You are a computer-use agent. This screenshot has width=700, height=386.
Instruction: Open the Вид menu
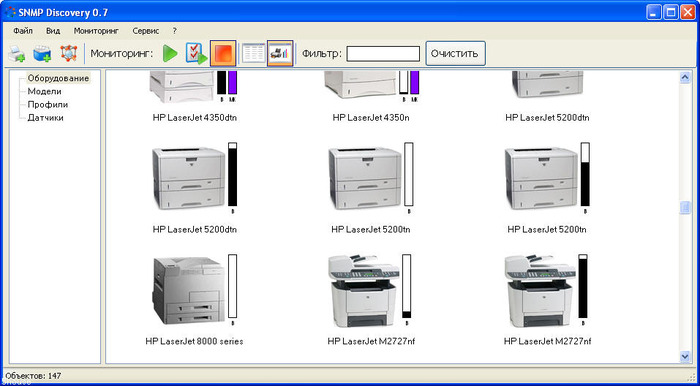(53, 31)
